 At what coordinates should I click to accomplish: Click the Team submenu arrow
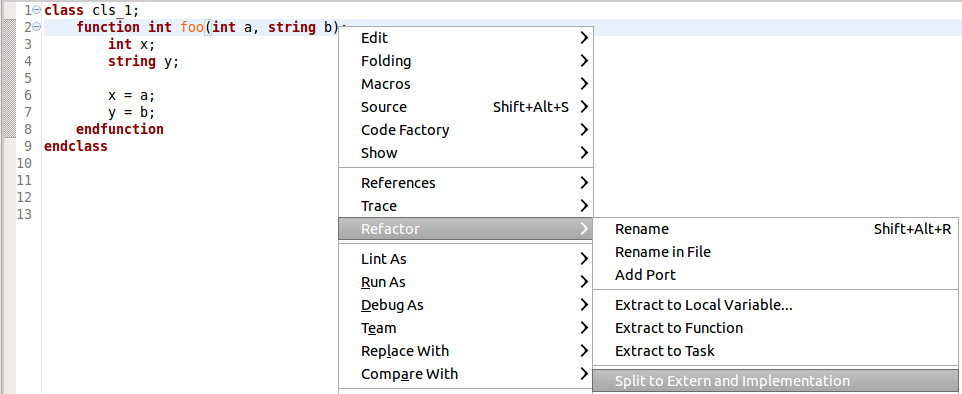click(x=583, y=328)
